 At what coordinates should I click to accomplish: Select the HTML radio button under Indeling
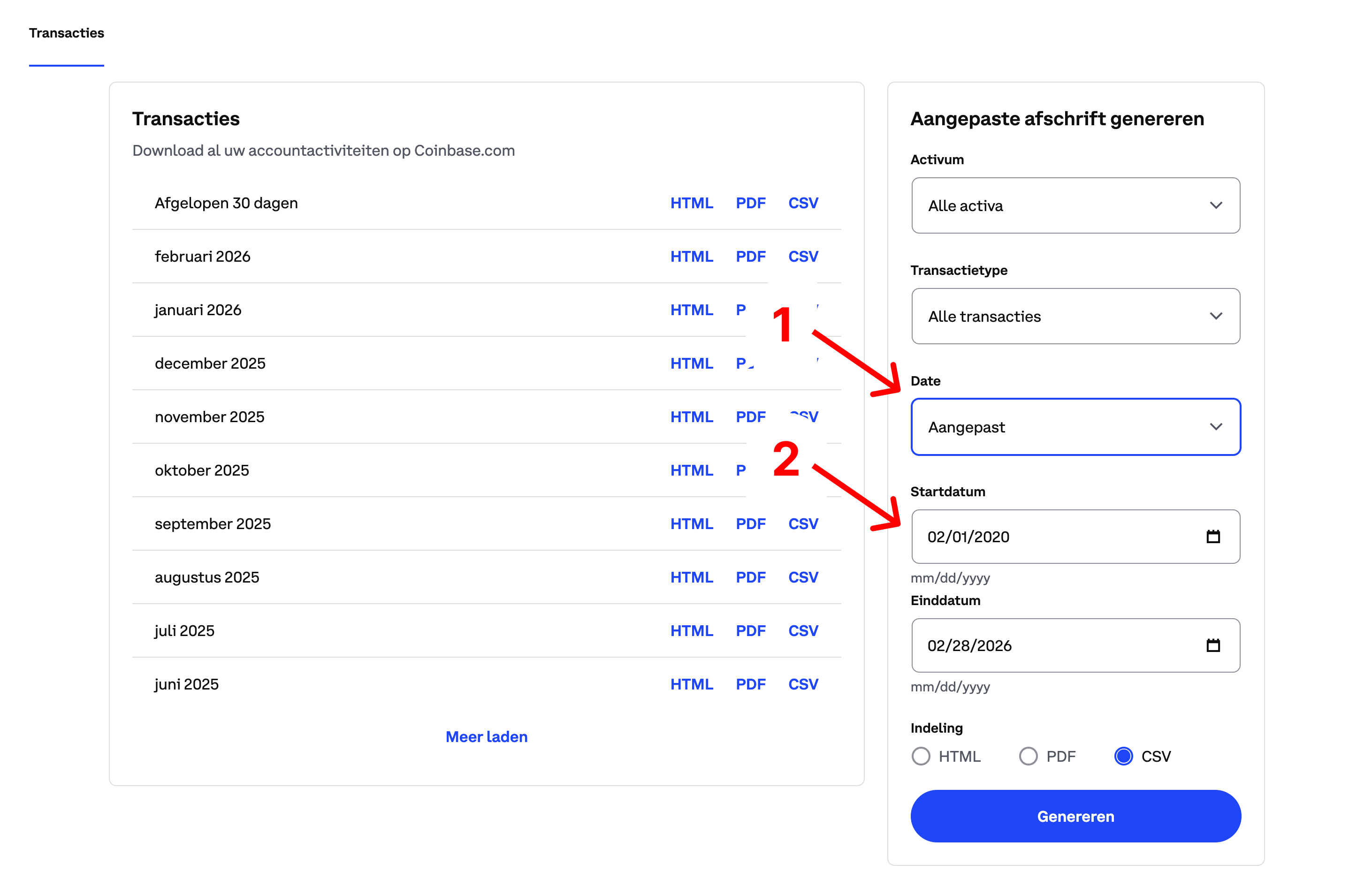click(x=921, y=756)
